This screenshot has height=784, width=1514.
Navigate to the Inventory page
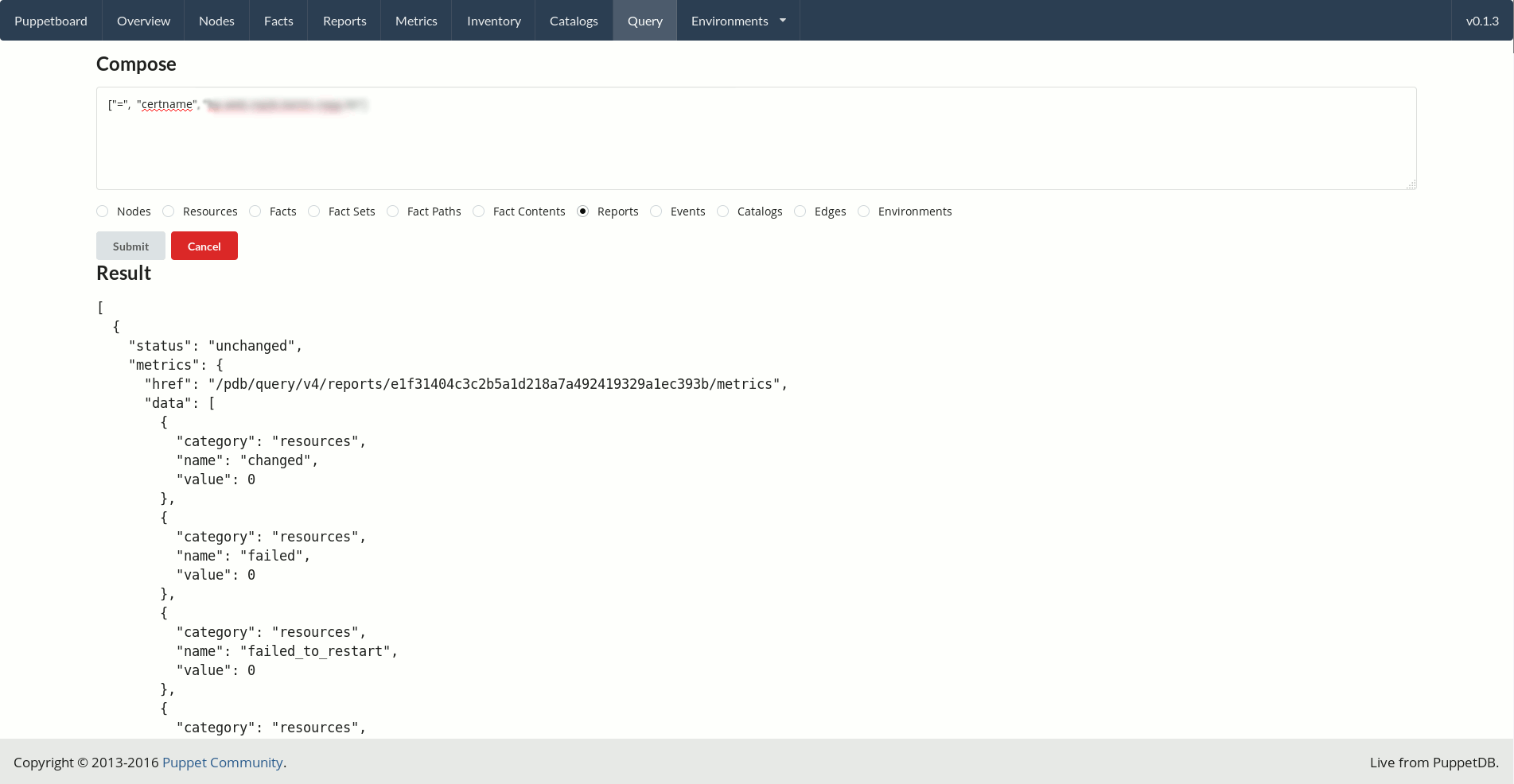tap(493, 21)
